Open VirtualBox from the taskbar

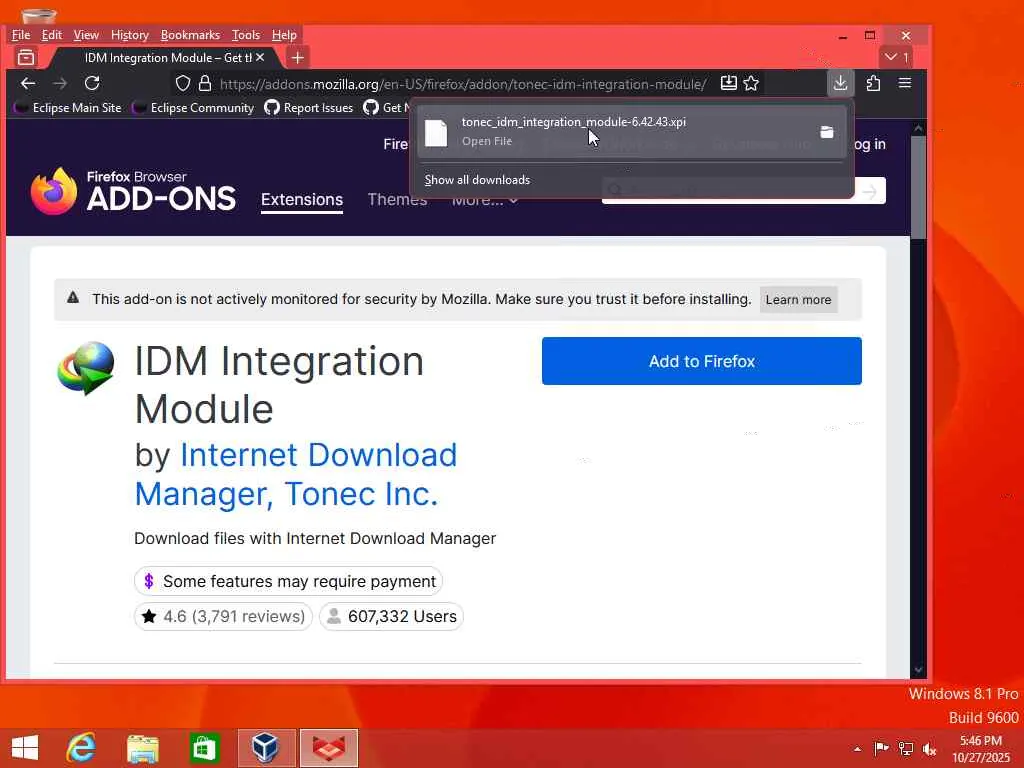[266, 748]
